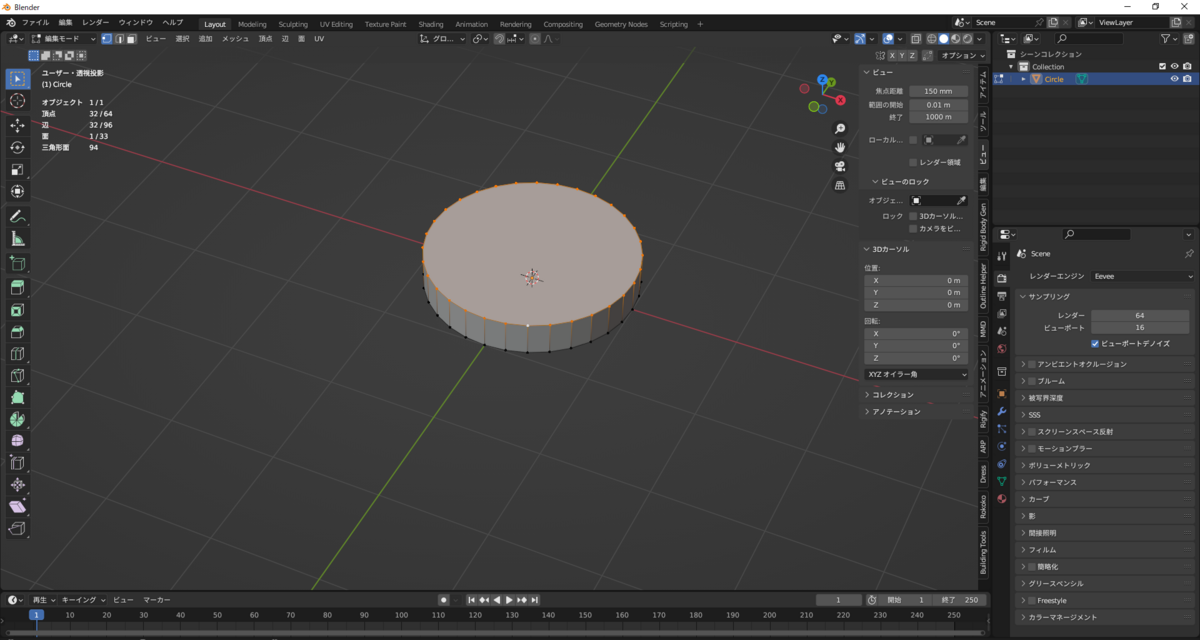Select the Shrink/Fatten tool

click(17, 484)
